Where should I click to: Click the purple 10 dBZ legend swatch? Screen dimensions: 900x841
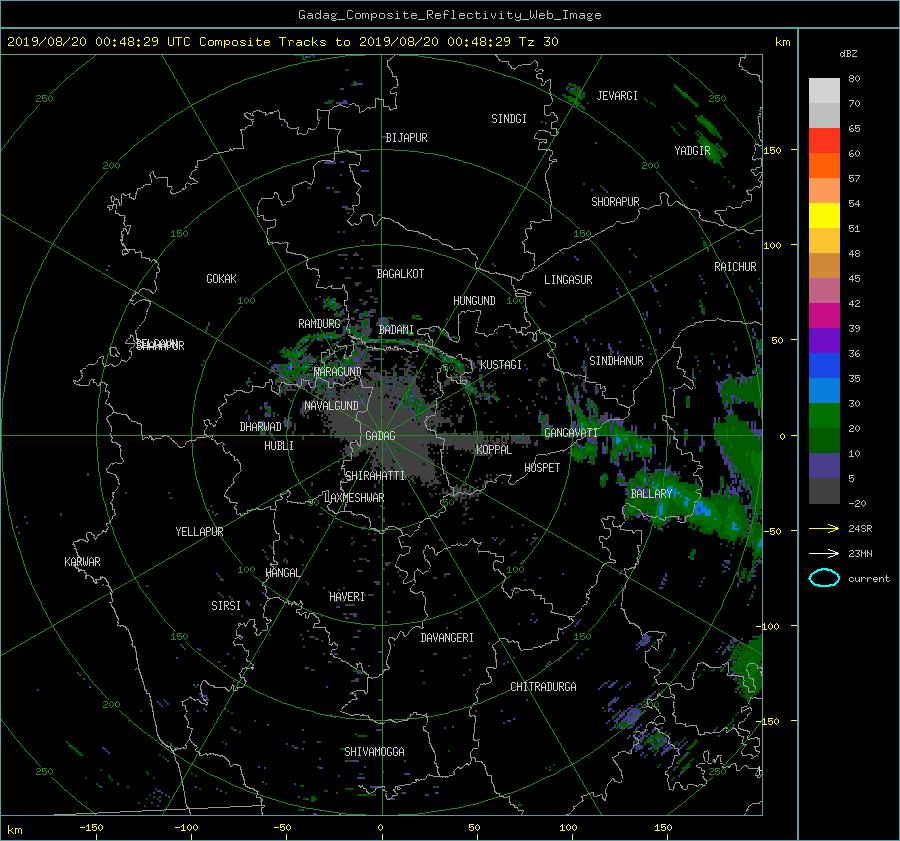click(824, 465)
